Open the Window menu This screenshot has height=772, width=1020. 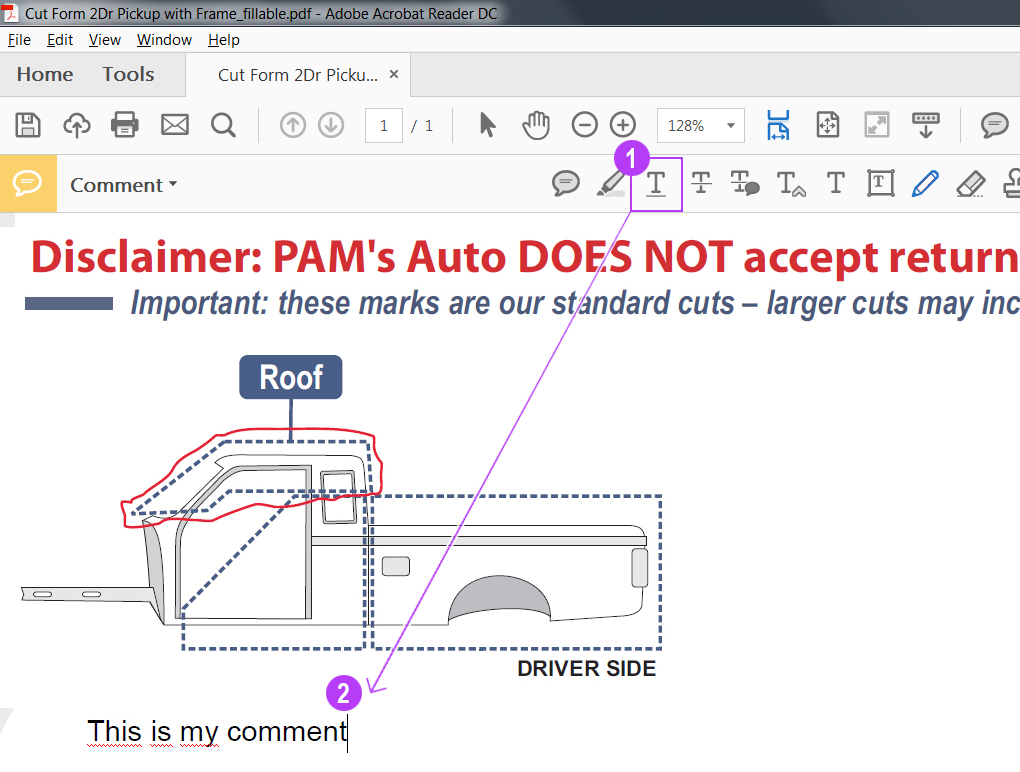164,40
